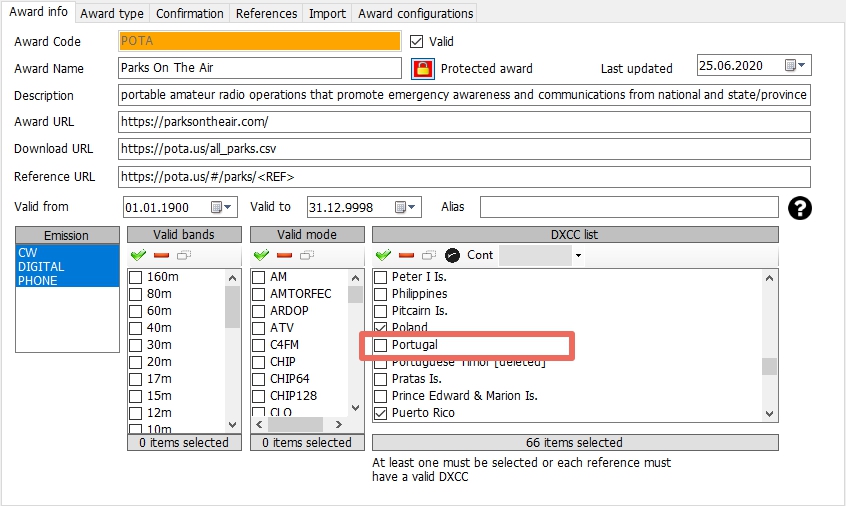This screenshot has width=846, height=506.
Task: Deselect all Valid bands with red minus
Action: point(161,255)
